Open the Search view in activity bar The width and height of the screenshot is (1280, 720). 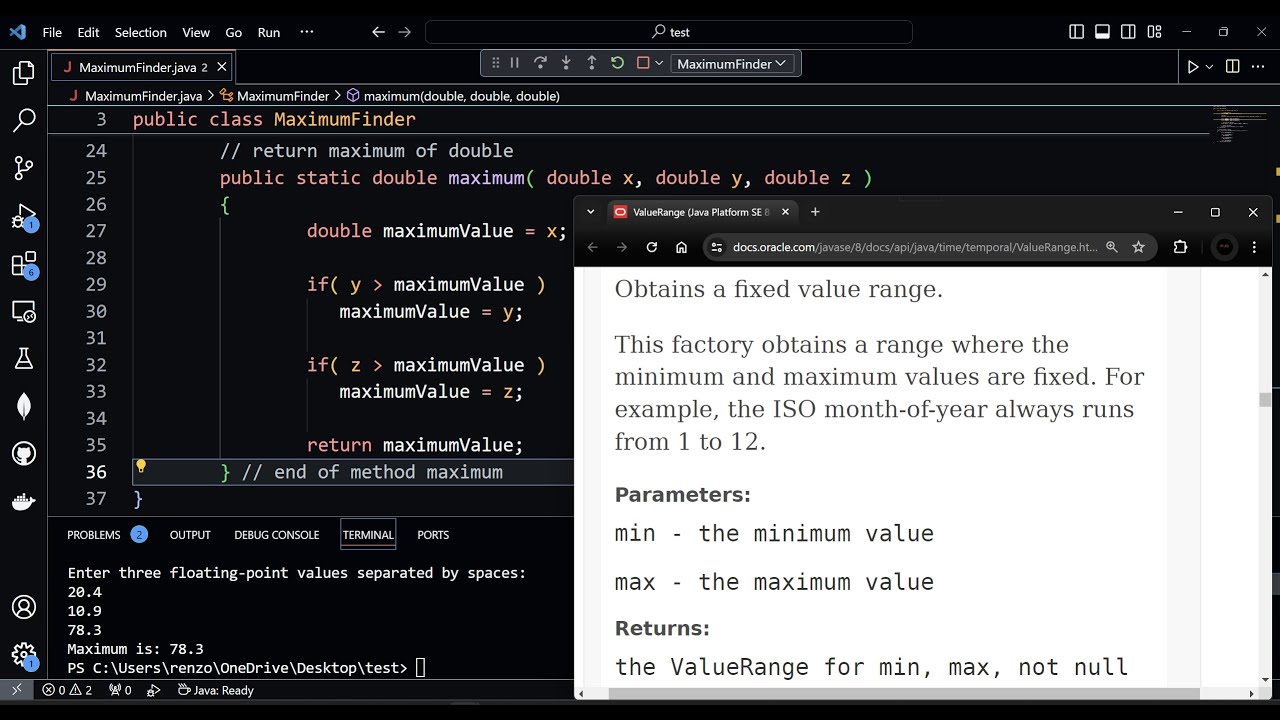[24, 121]
